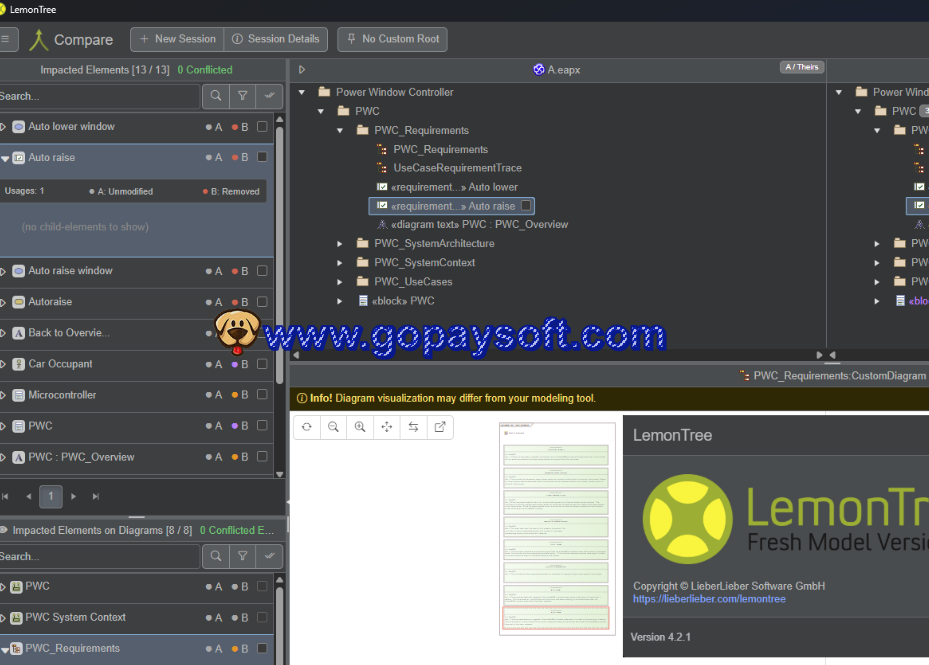Click the pan/move diagram tool icon
This screenshot has width=929, height=665.
point(387,427)
